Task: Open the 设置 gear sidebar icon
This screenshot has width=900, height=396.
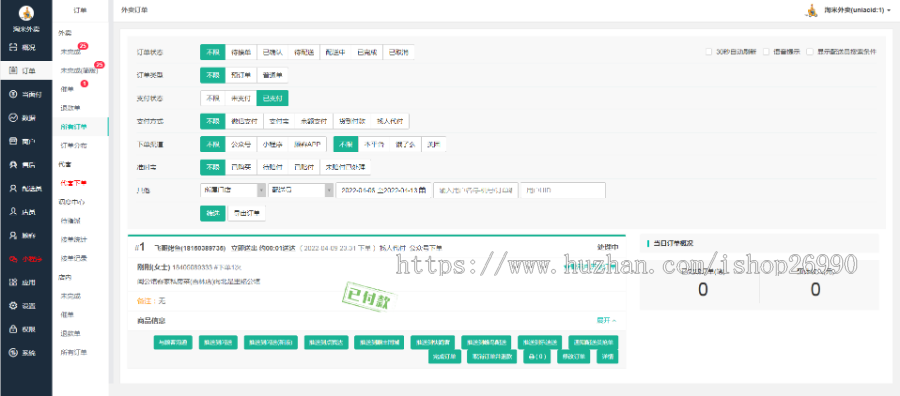Action: pyautogui.click(x=13, y=306)
